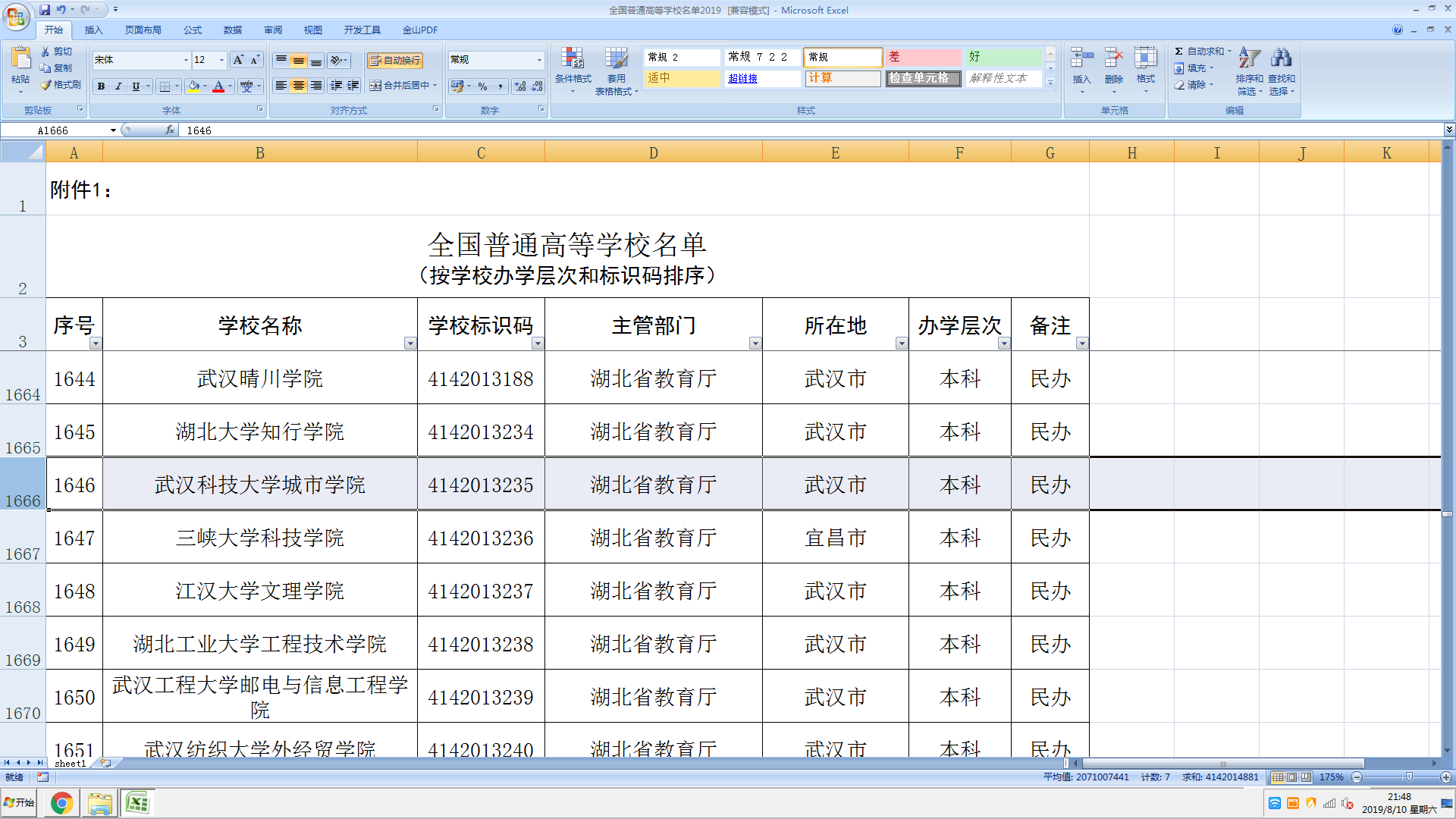Screen dimensions: 1456x819
Task: Click the increase decimal icon
Action: tap(520, 86)
